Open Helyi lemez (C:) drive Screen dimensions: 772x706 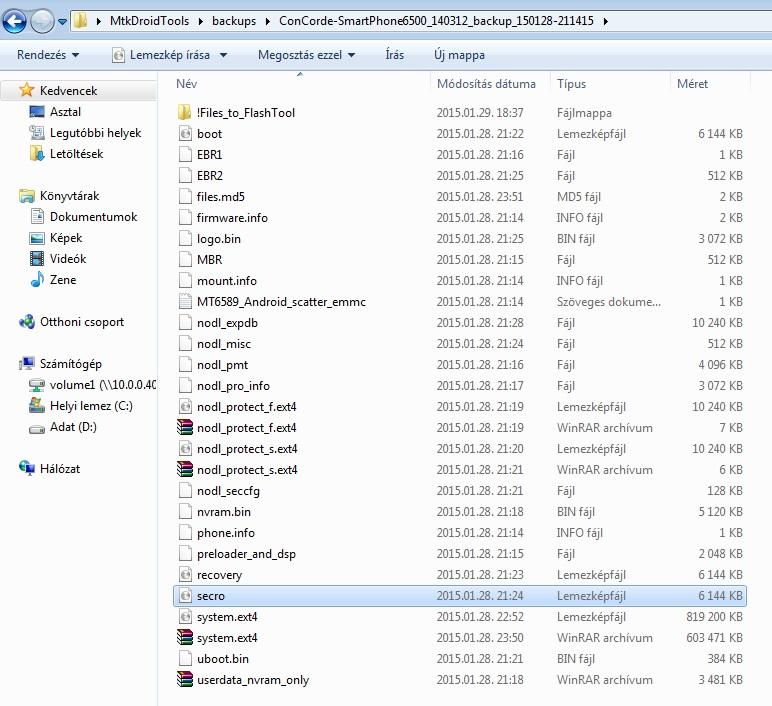pyautogui.click(x=91, y=406)
